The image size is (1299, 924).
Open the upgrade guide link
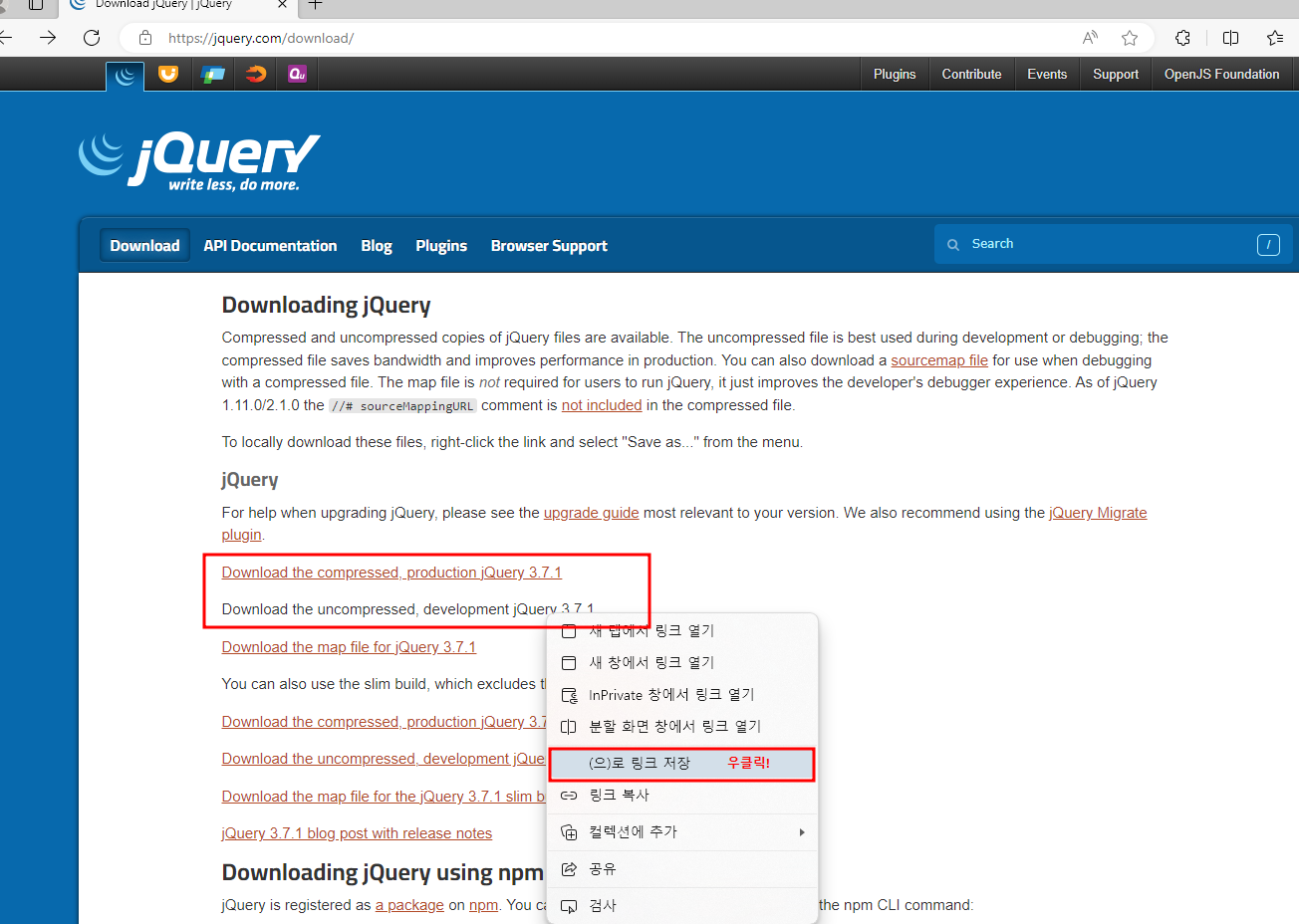pos(592,513)
